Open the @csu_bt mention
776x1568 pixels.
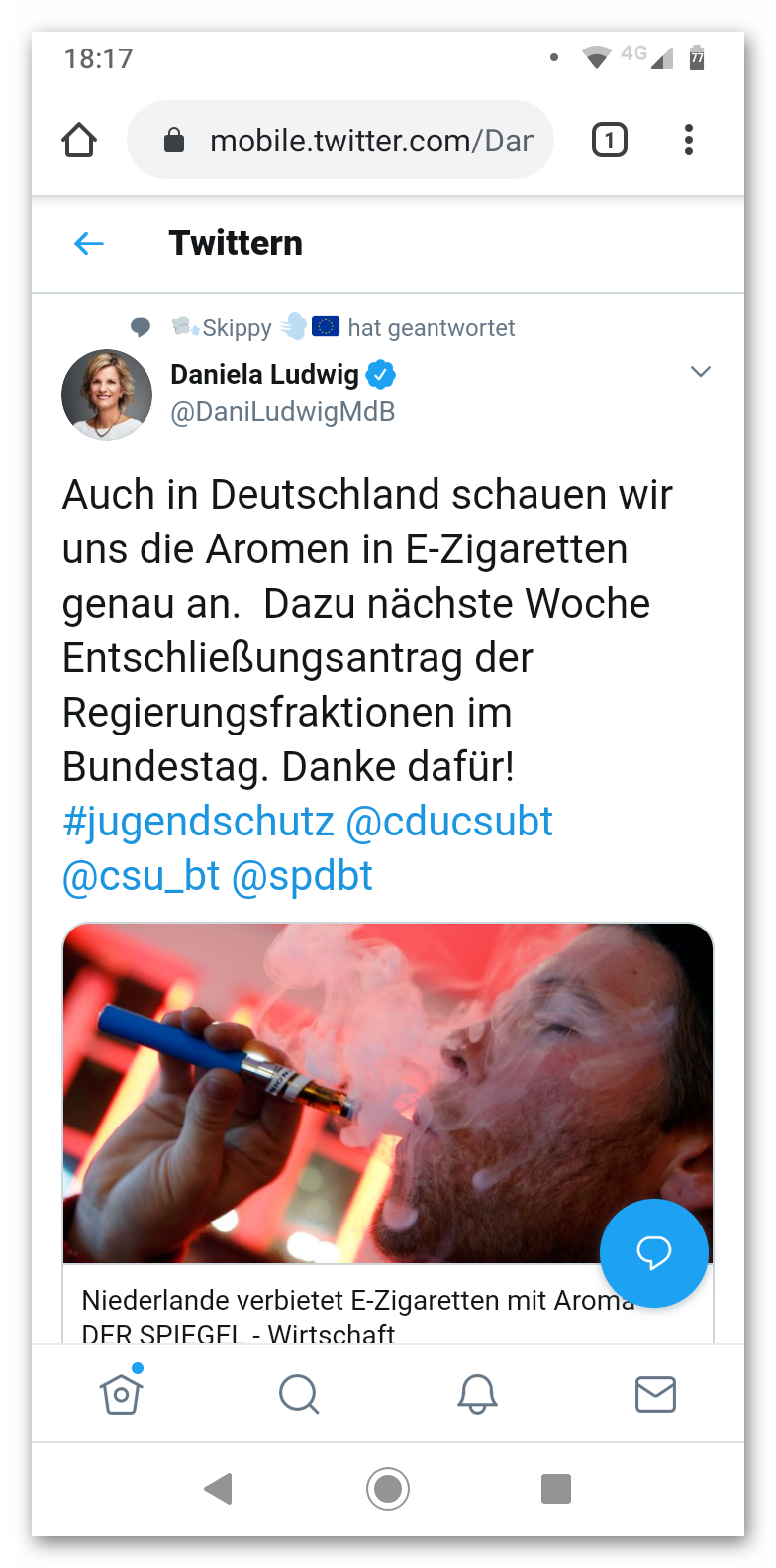(x=141, y=877)
